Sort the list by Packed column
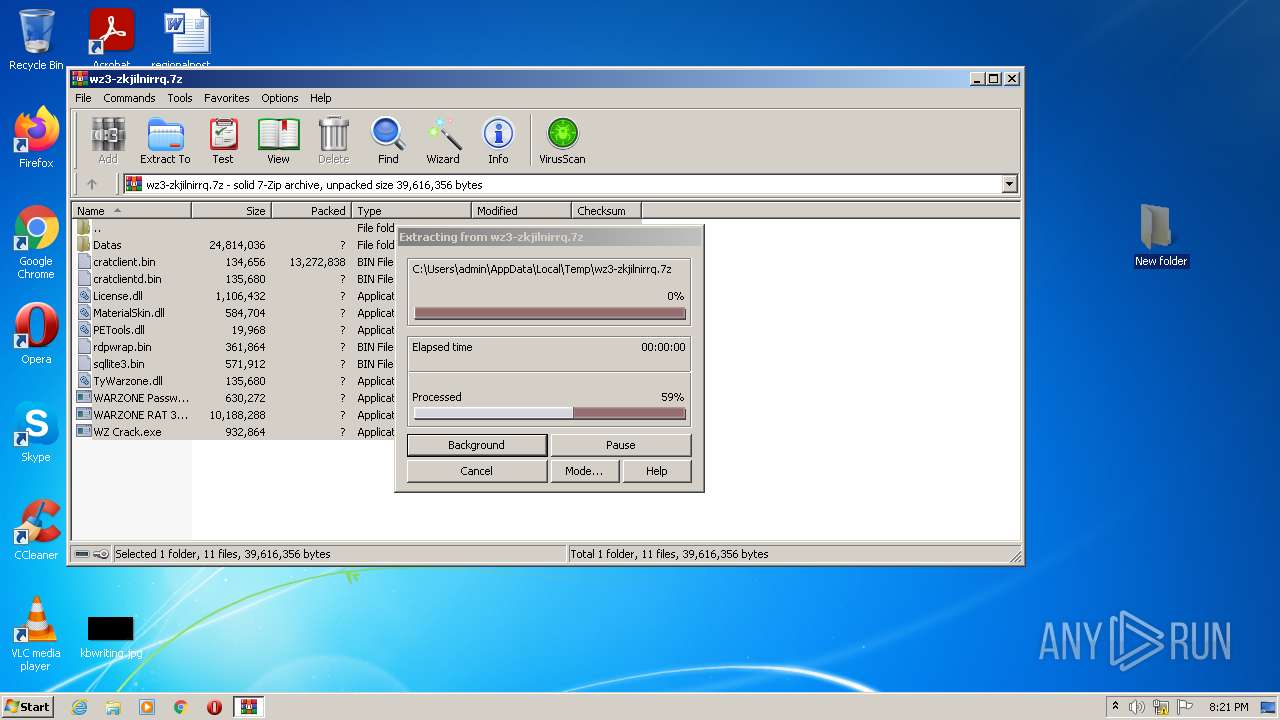The height and width of the screenshot is (720, 1280). tap(311, 211)
